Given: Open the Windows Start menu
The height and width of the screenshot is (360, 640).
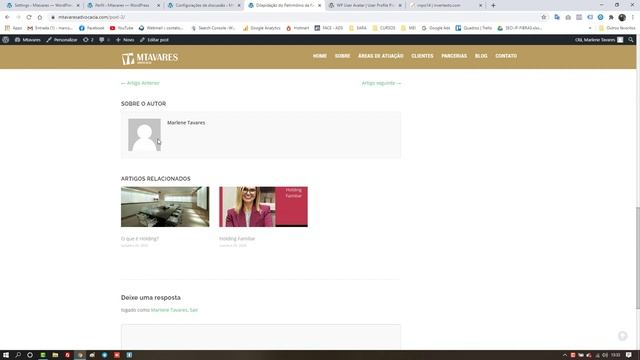Looking at the screenshot, I should [6, 355].
